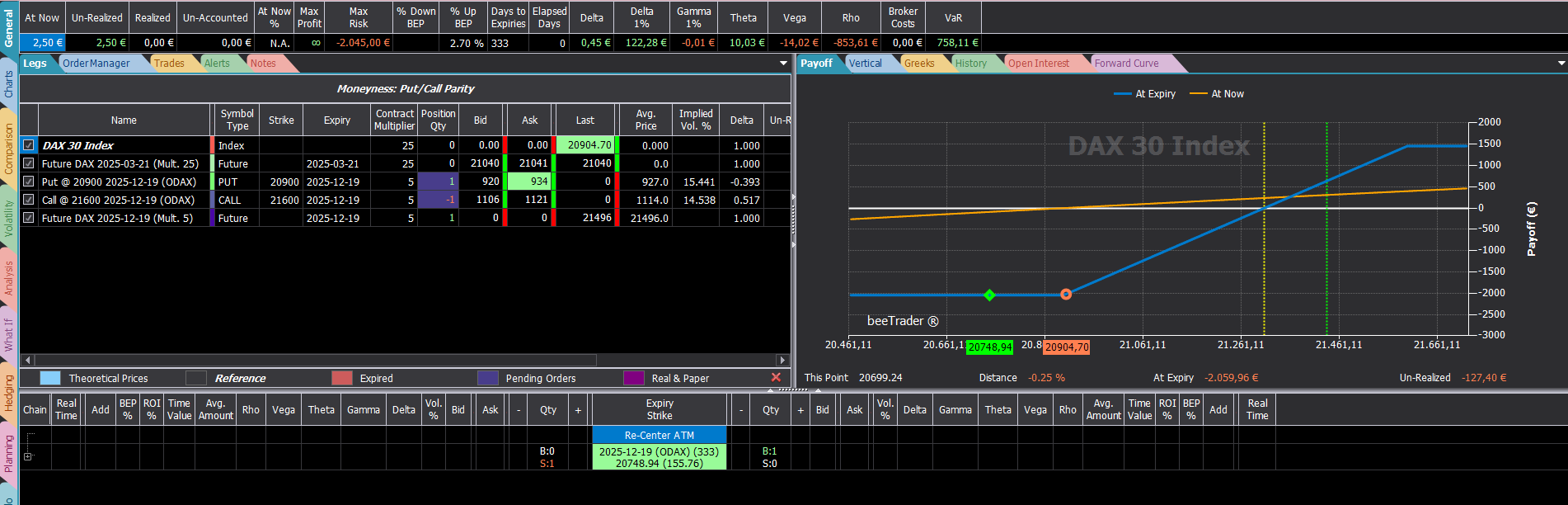The width and height of the screenshot is (1568, 505).
Task: Click the plus header left of Expiry Strike
Action: 578,409
